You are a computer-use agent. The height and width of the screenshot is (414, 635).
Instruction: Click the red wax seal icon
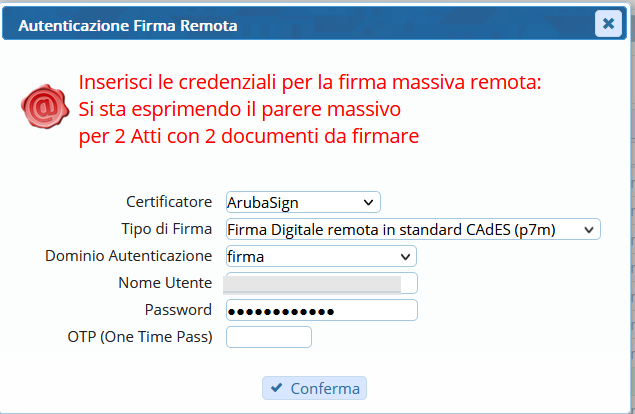(x=43, y=104)
